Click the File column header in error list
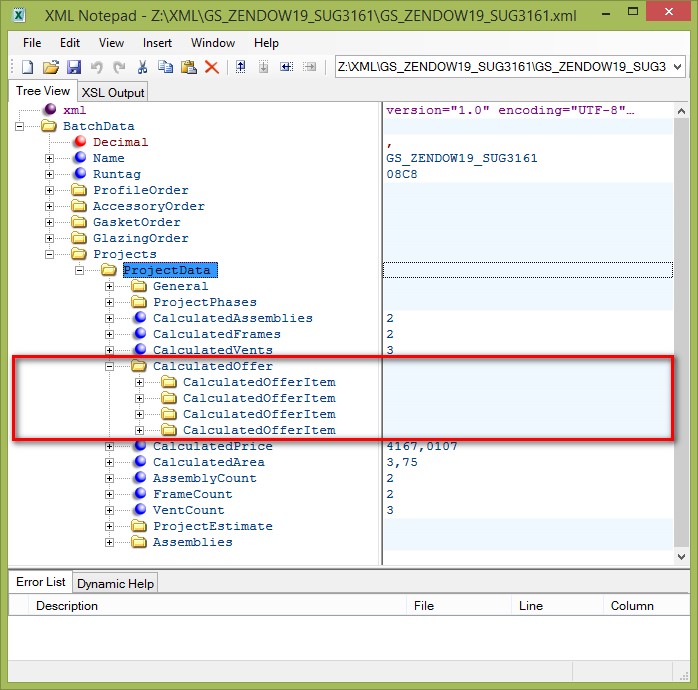698x690 pixels. pos(459,605)
